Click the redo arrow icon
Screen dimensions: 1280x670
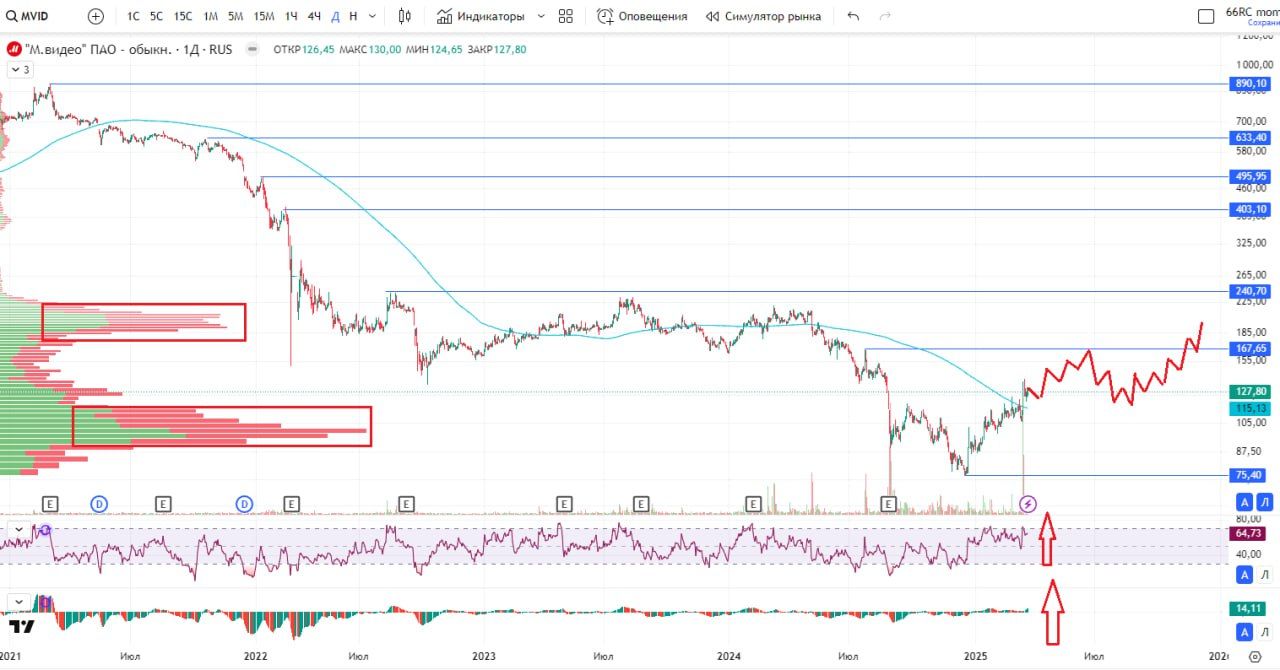[884, 16]
